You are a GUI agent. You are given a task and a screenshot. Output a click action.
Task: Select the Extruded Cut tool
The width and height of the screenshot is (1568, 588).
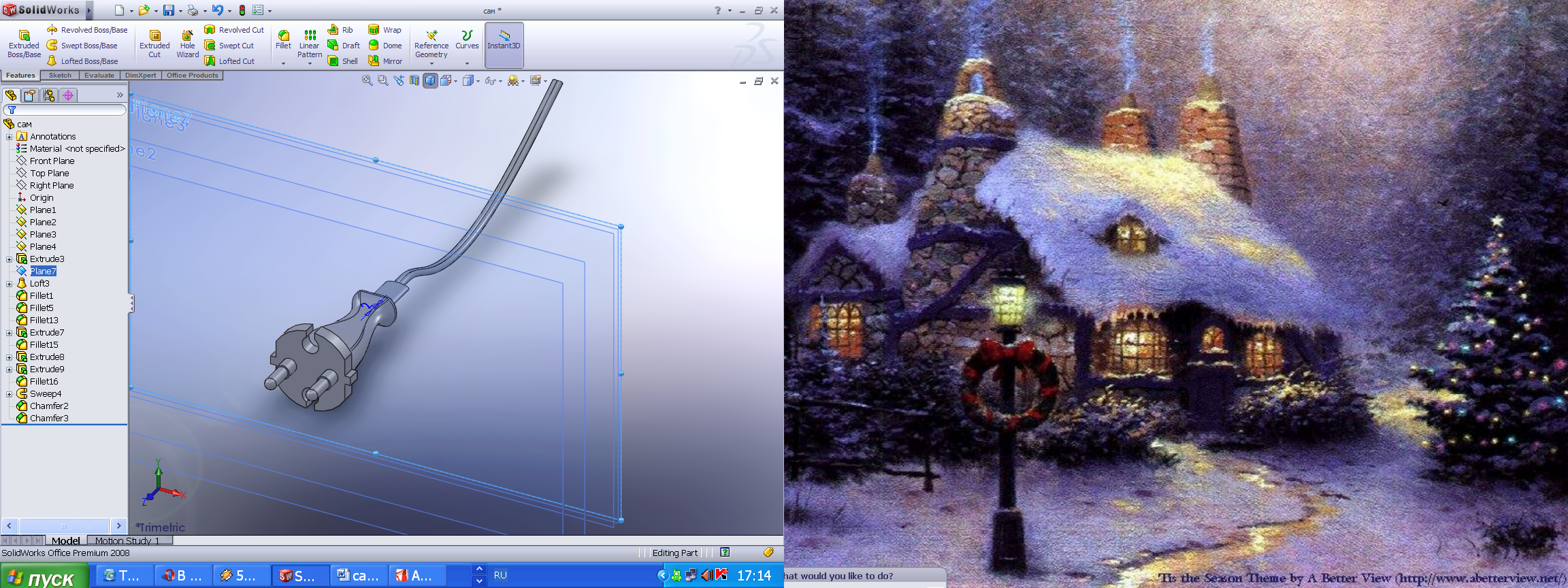154,44
